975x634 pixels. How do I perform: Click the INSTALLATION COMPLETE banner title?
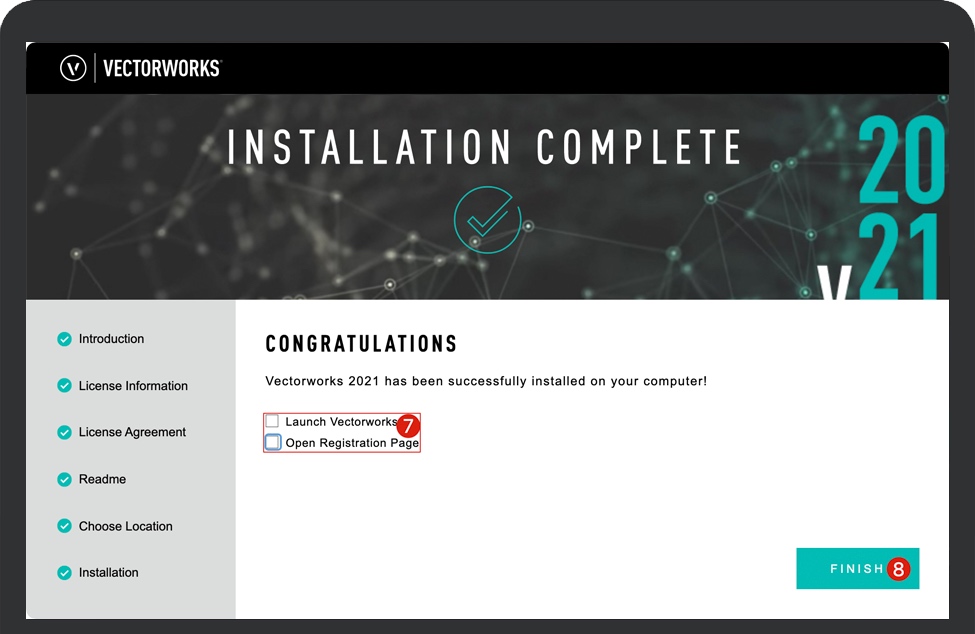pyautogui.click(x=484, y=147)
